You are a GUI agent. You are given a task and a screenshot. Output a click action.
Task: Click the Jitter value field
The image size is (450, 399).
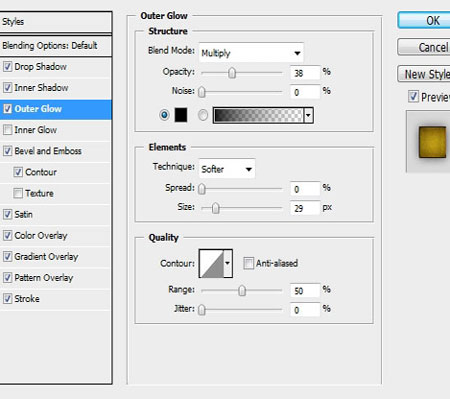point(305,310)
